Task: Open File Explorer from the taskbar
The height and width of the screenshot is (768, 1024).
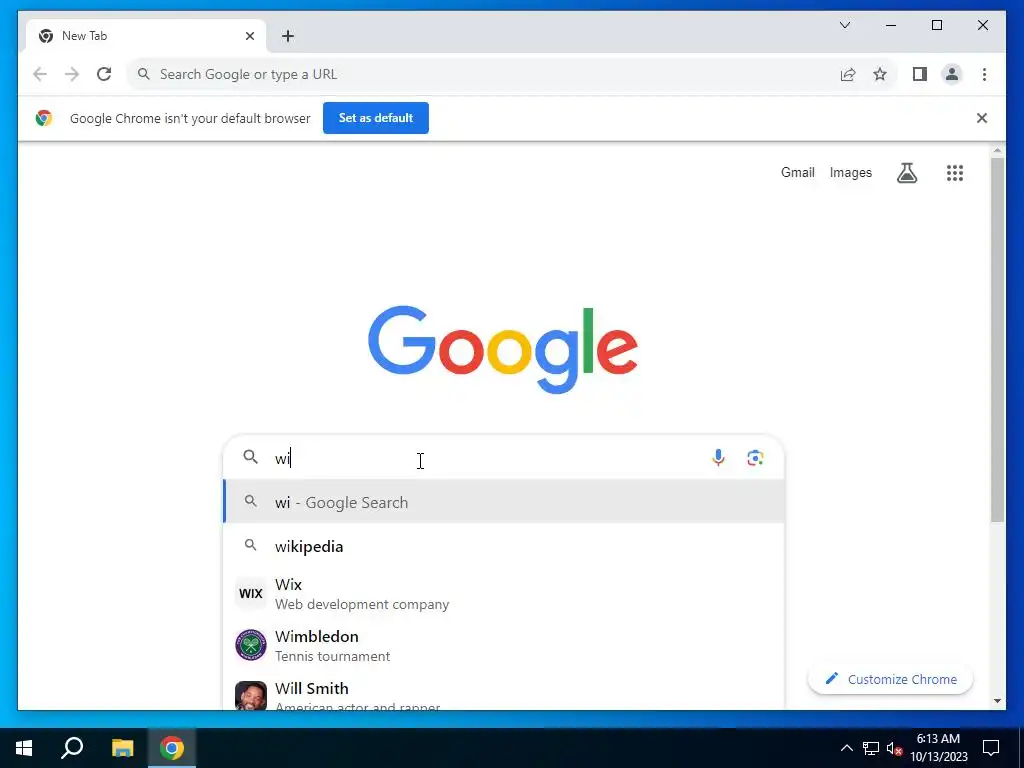Action: (122, 748)
